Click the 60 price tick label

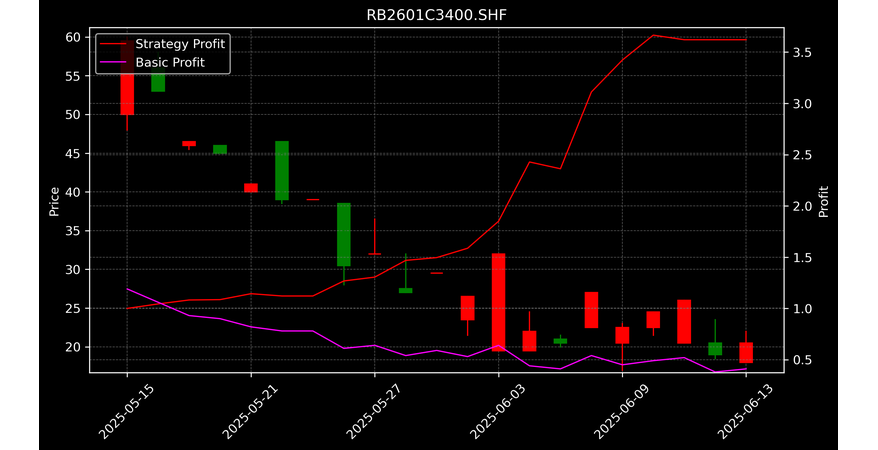[x=74, y=38]
